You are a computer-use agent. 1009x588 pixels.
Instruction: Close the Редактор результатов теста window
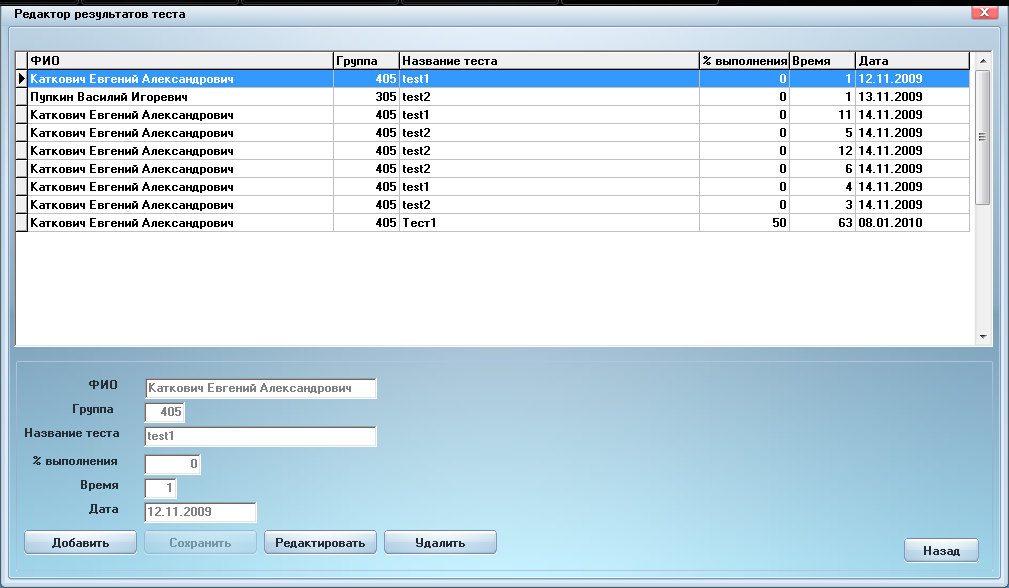point(985,12)
